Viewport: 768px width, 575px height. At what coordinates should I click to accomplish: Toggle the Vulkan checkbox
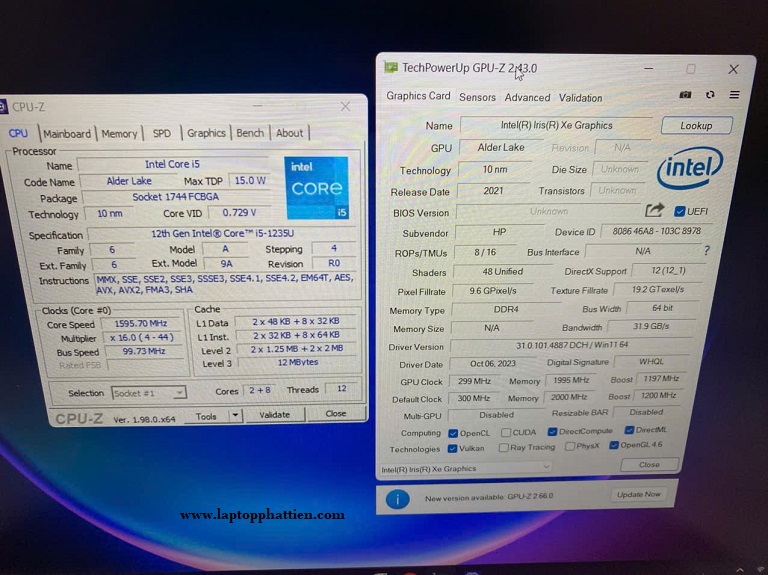pos(453,448)
